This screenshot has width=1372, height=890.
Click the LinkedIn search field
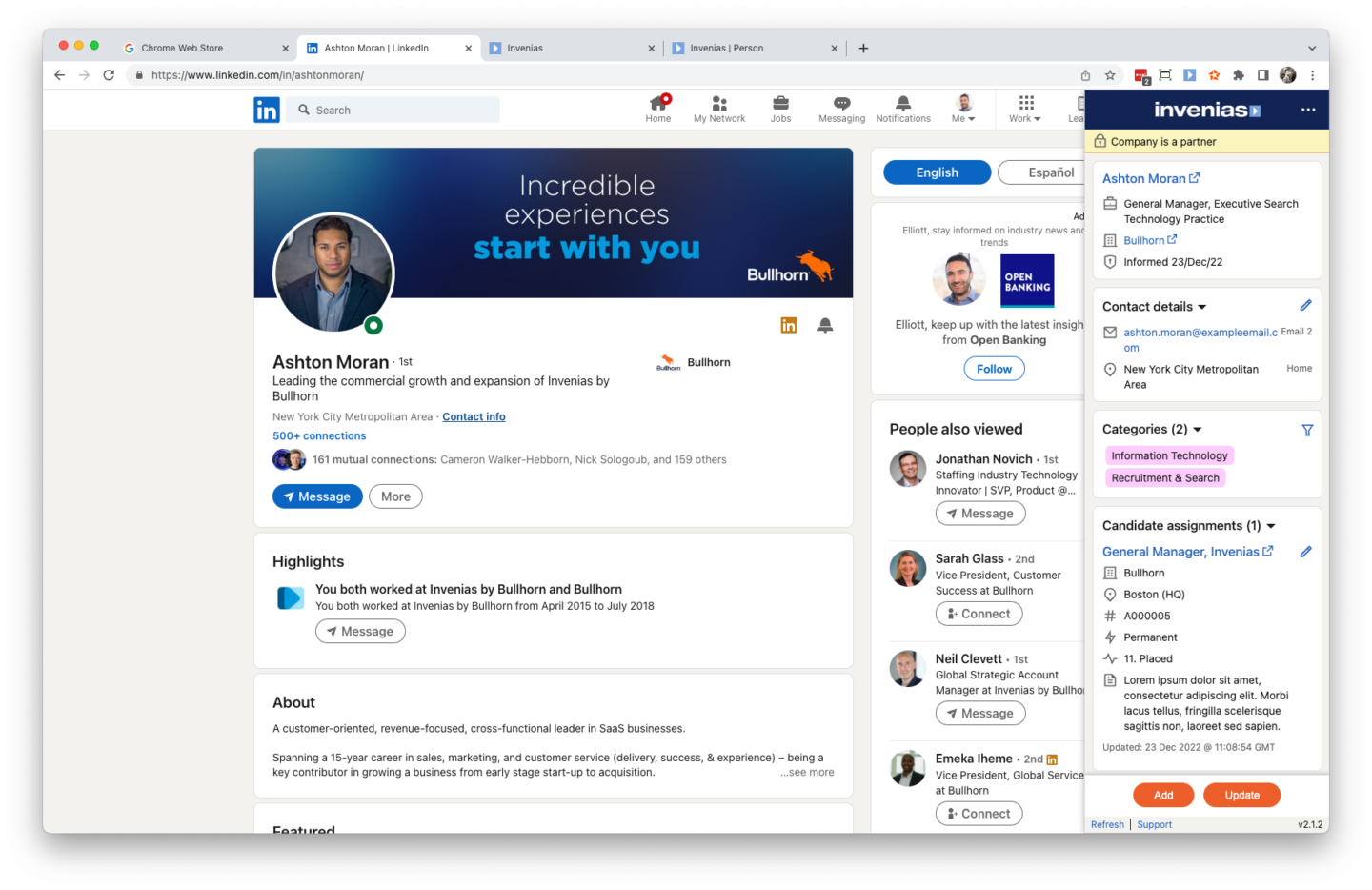[x=393, y=110]
